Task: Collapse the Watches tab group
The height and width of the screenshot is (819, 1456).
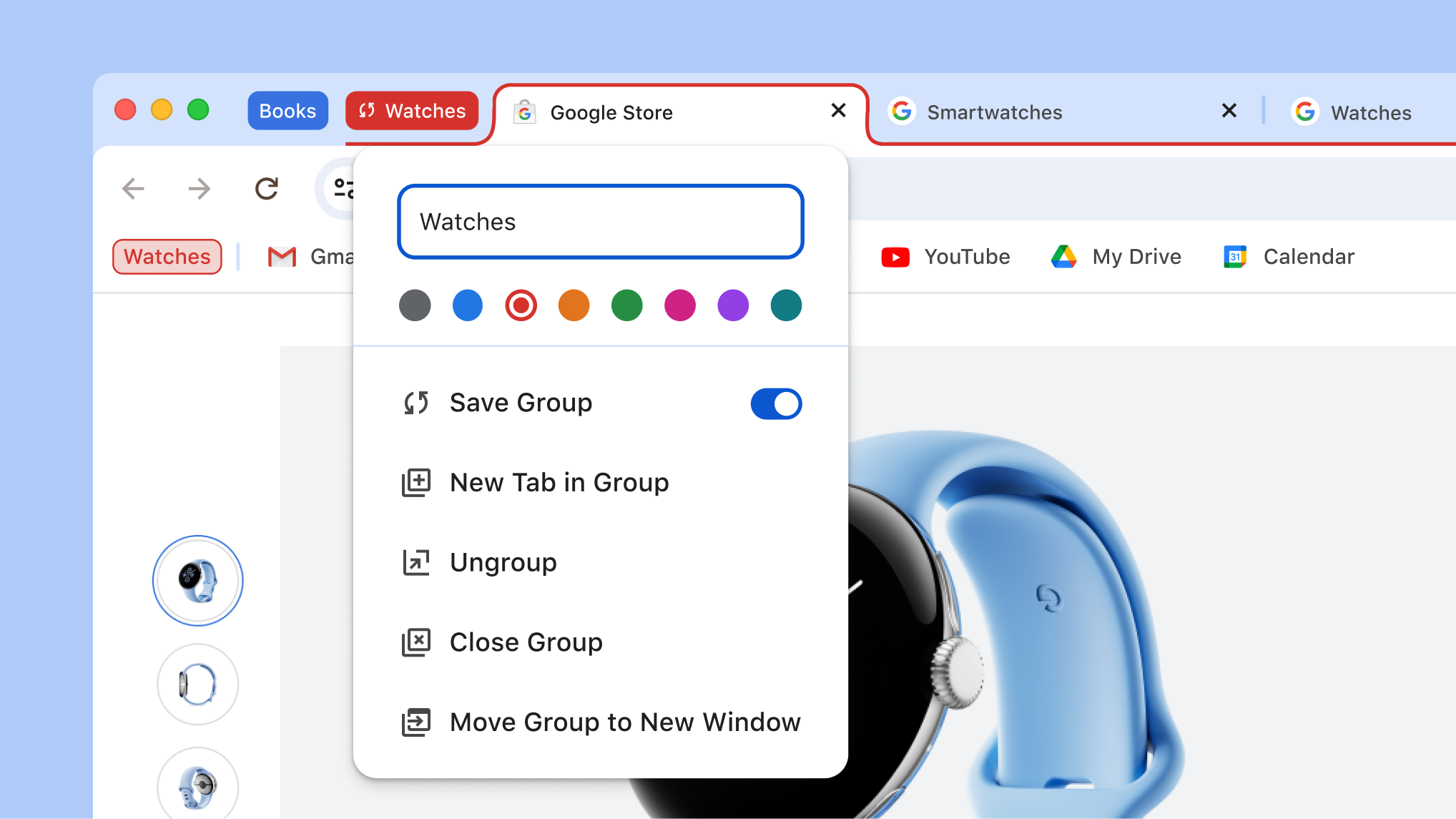Action: click(412, 110)
